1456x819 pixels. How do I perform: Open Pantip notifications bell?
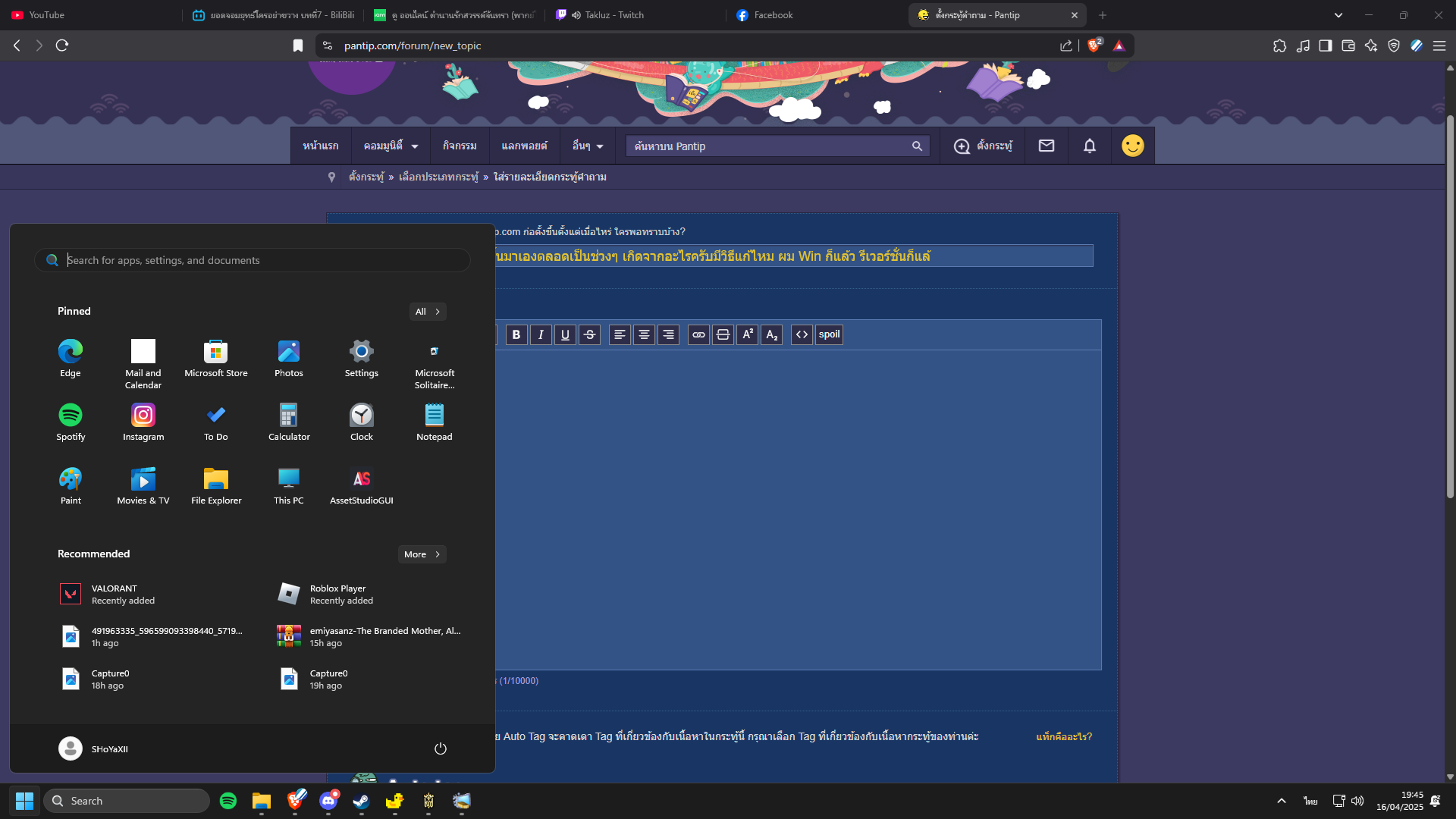tap(1090, 146)
